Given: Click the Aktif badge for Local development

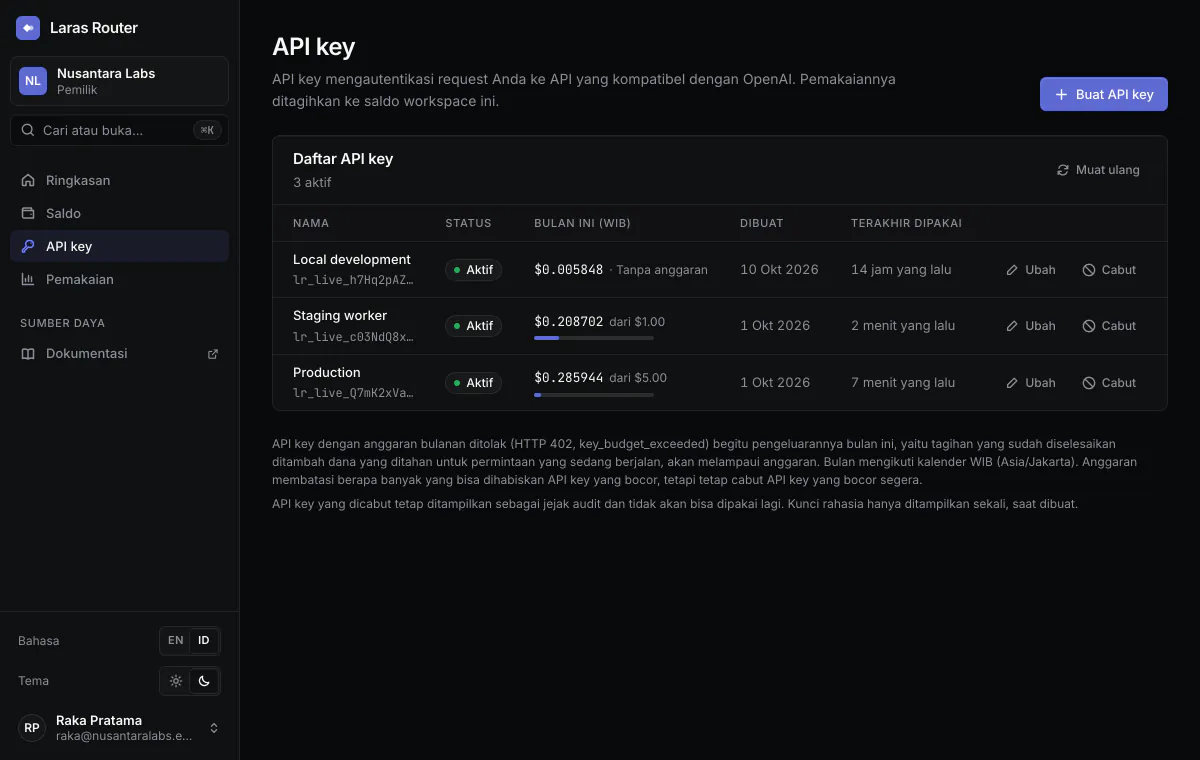Looking at the screenshot, I should pyautogui.click(x=474, y=270).
